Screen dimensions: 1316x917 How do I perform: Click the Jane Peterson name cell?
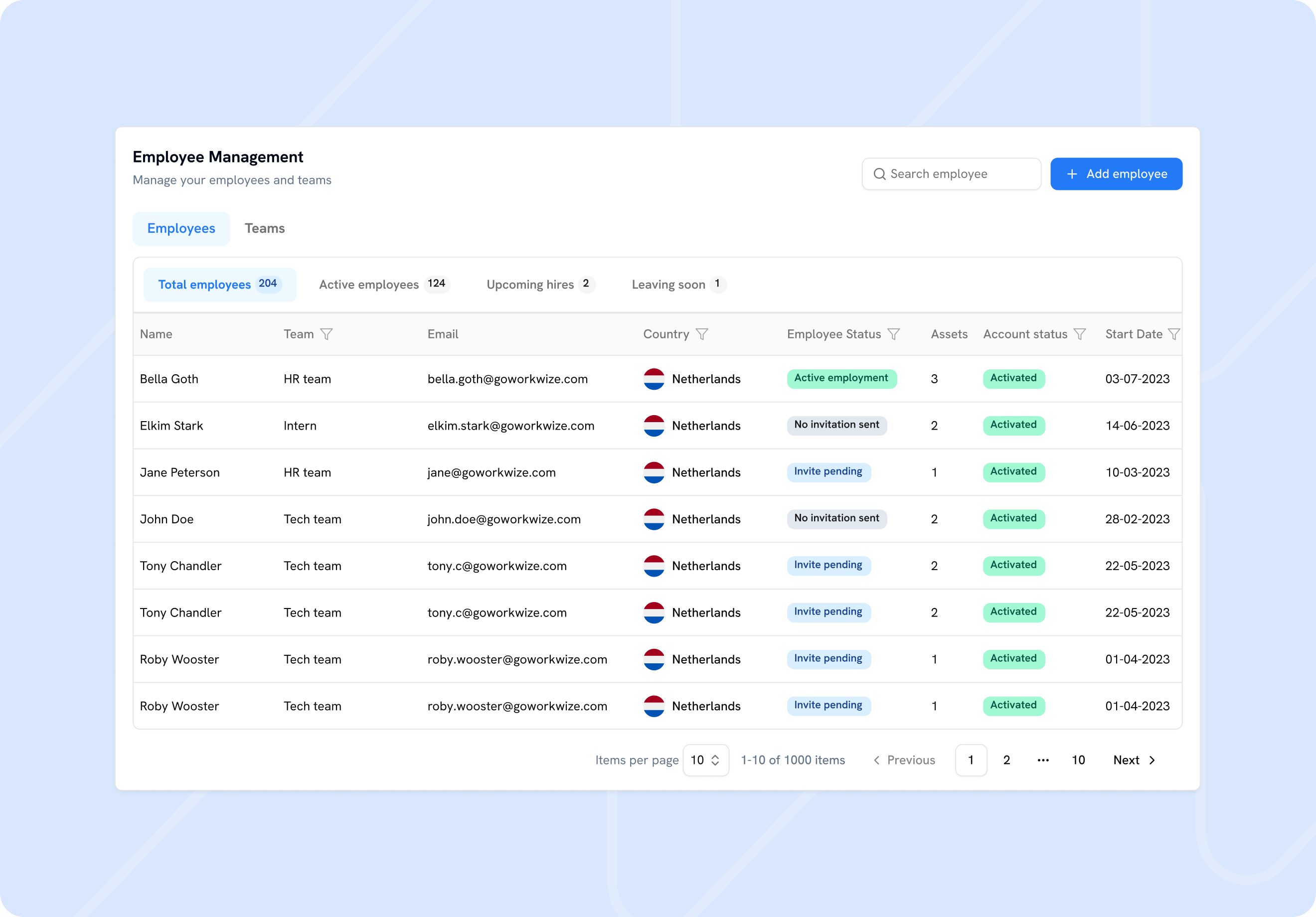click(179, 472)
